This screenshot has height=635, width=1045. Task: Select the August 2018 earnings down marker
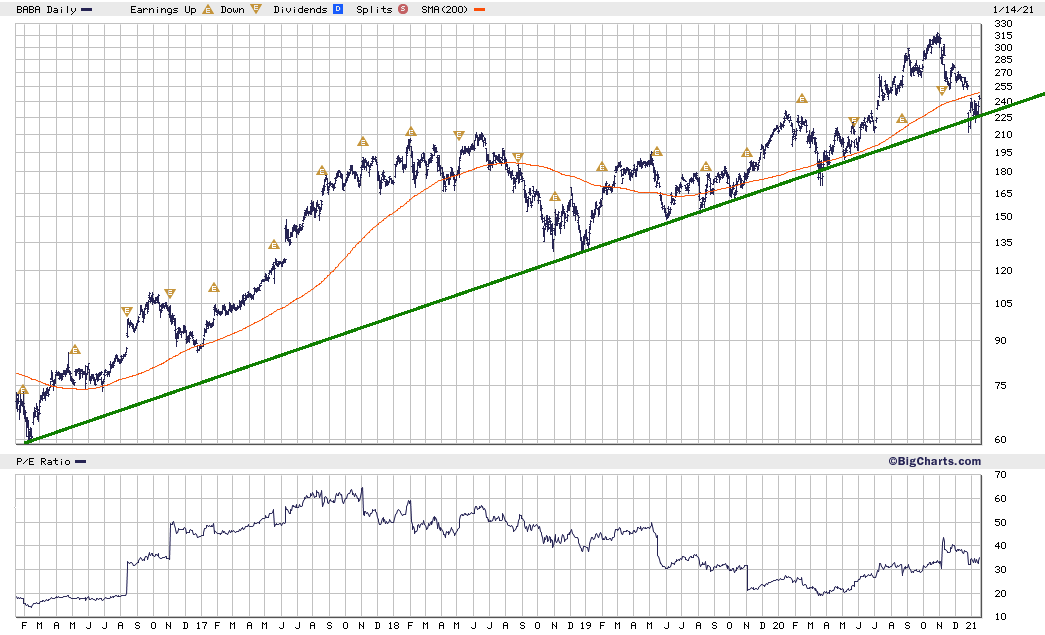(x=518, y=158)
